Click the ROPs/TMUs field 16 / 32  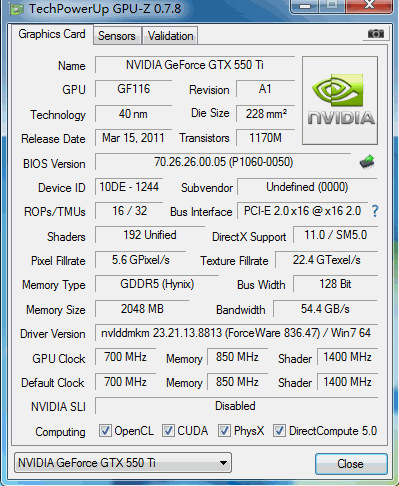129,211
